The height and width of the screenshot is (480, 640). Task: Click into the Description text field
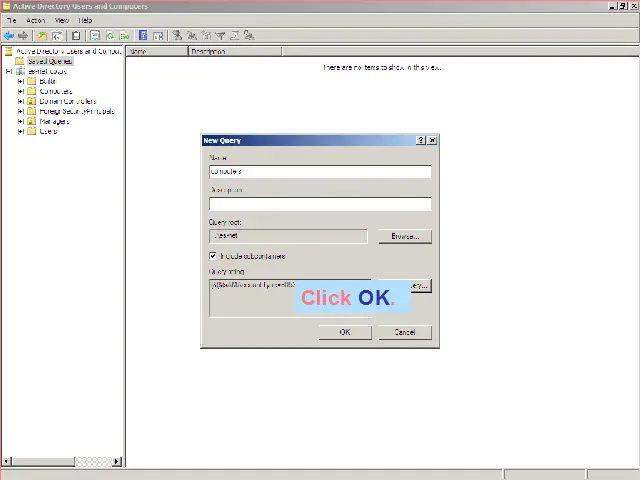point(320,204)
